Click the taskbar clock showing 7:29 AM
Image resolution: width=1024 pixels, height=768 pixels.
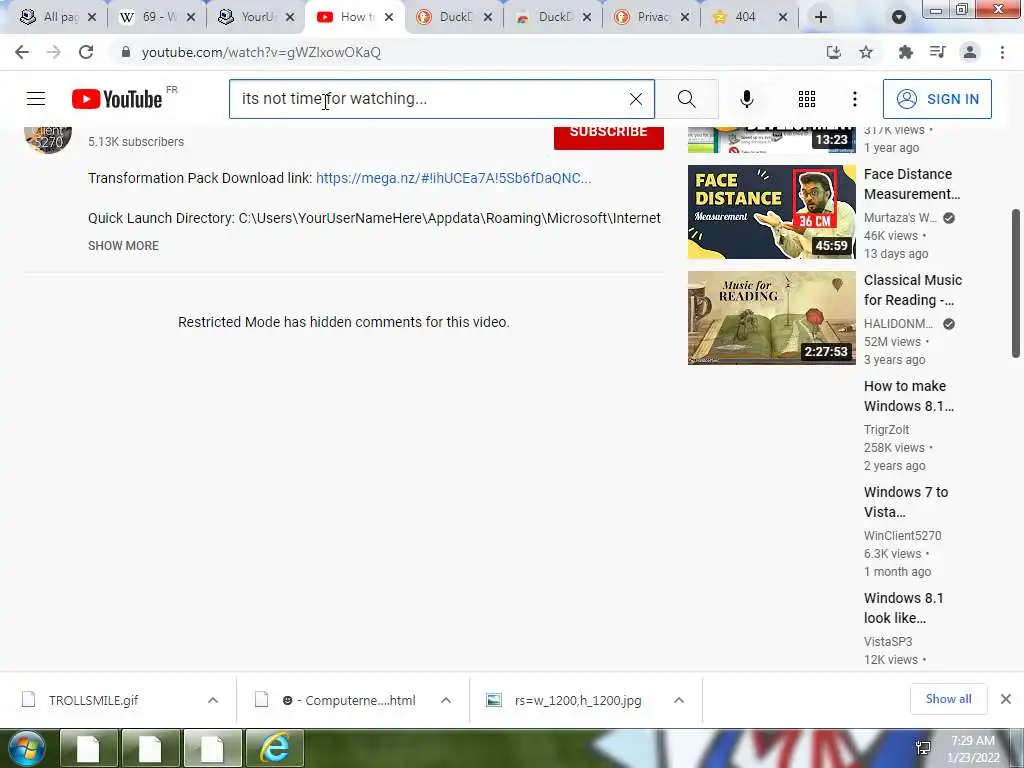click(973, 748)
